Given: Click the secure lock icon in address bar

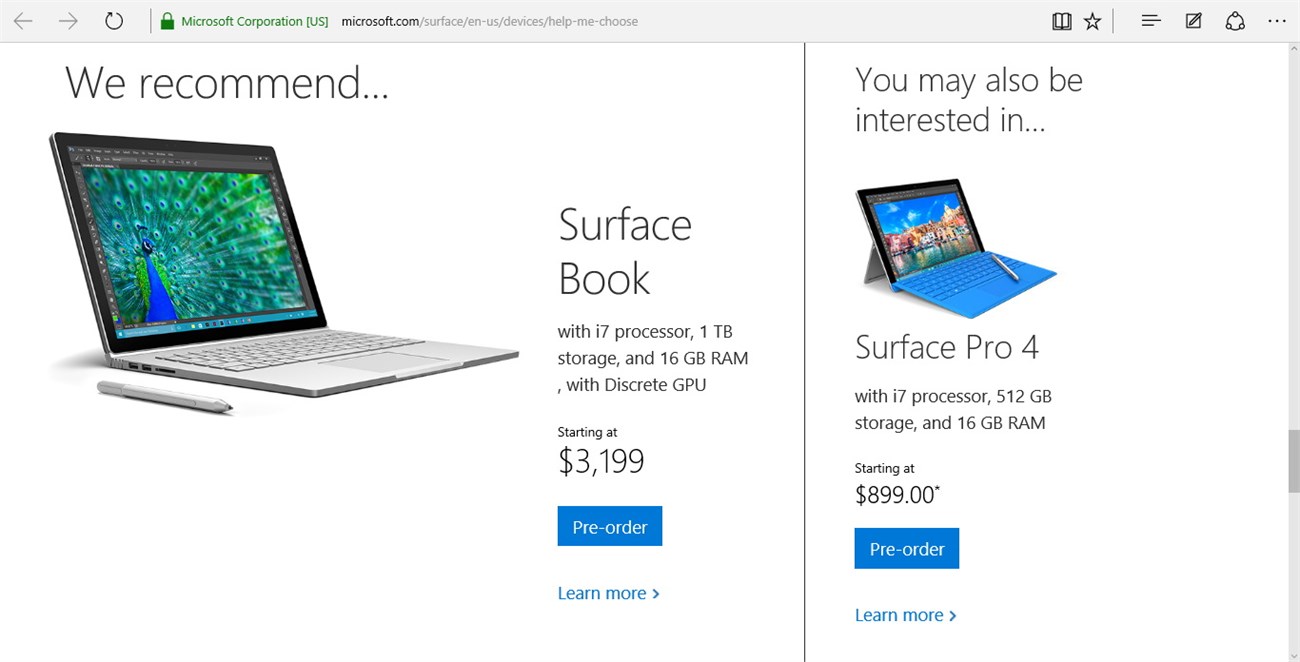Looking at the screenshot, I should pyautogui.click(x=168, y=20).
